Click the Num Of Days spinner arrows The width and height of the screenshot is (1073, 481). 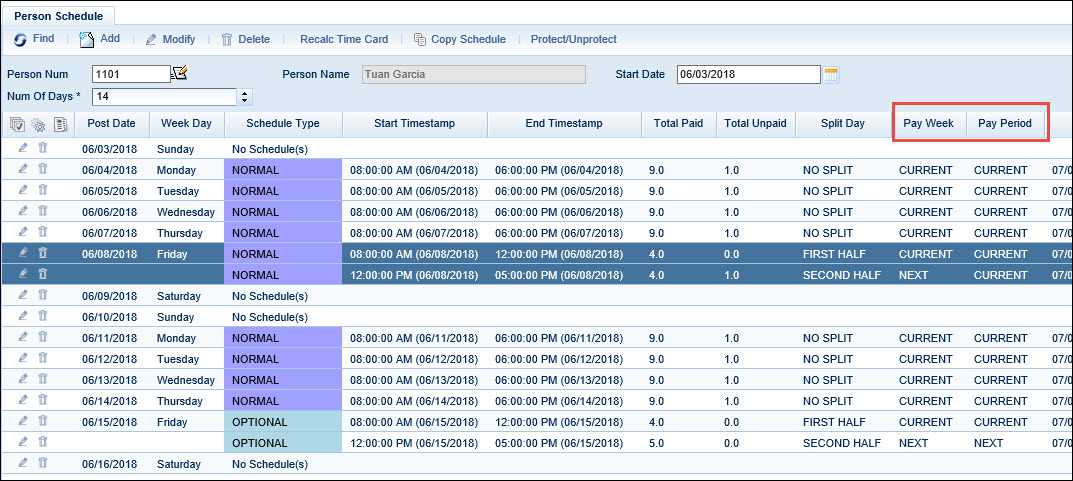[x=245, y=97]
